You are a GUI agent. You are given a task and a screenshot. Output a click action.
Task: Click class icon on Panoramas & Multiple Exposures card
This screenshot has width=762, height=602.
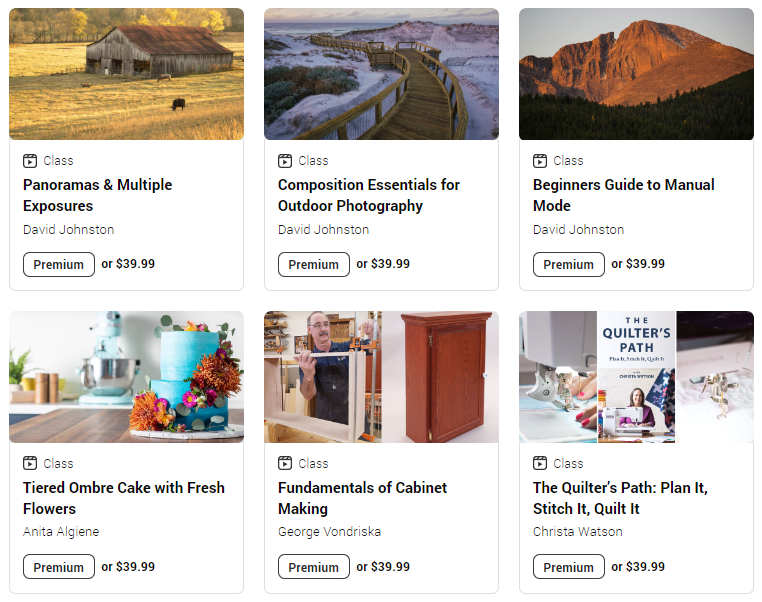click(30, 160)
